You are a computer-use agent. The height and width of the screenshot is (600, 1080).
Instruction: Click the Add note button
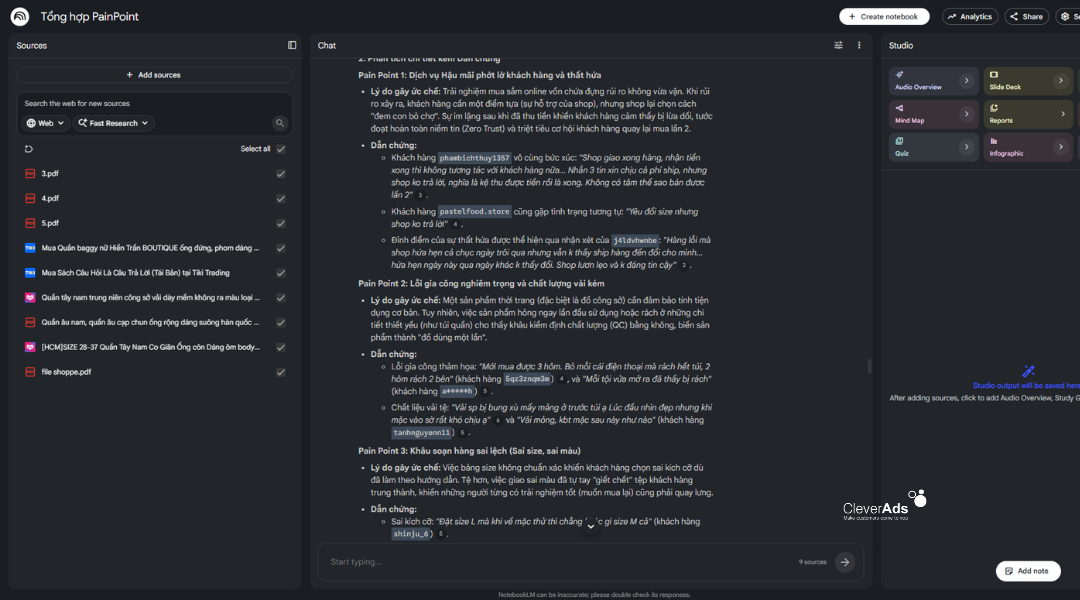pos(1028,571)
